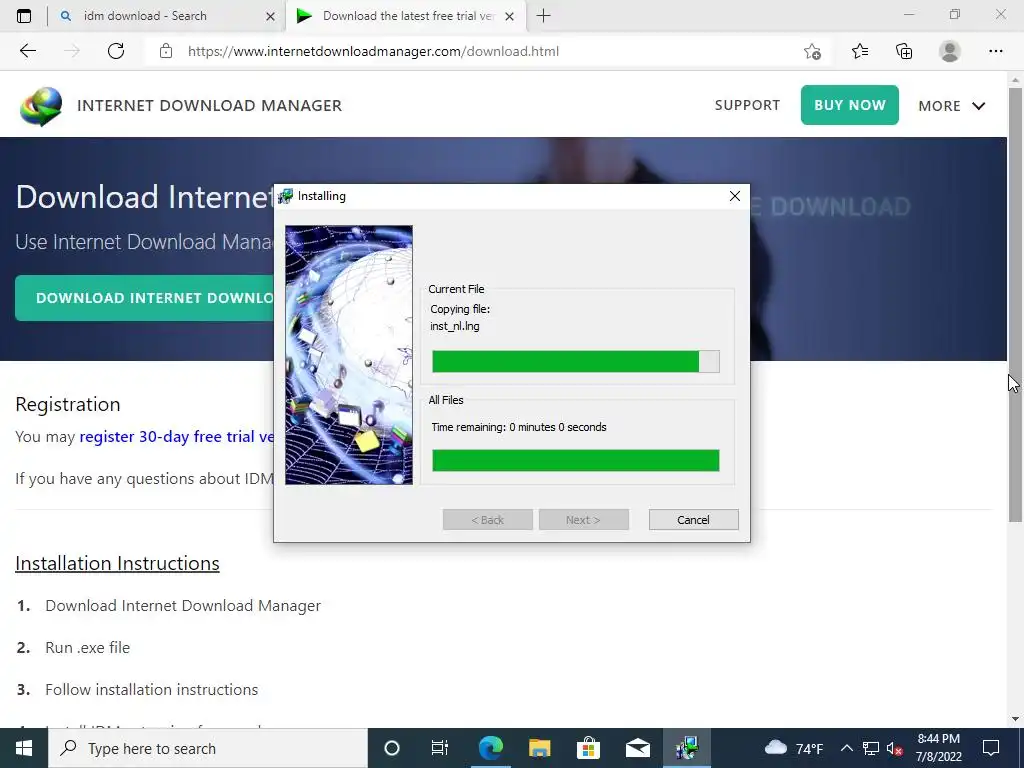Open the network status tray icon
The width and height of the screenshot is (1024, 768).
pos(870,748)
